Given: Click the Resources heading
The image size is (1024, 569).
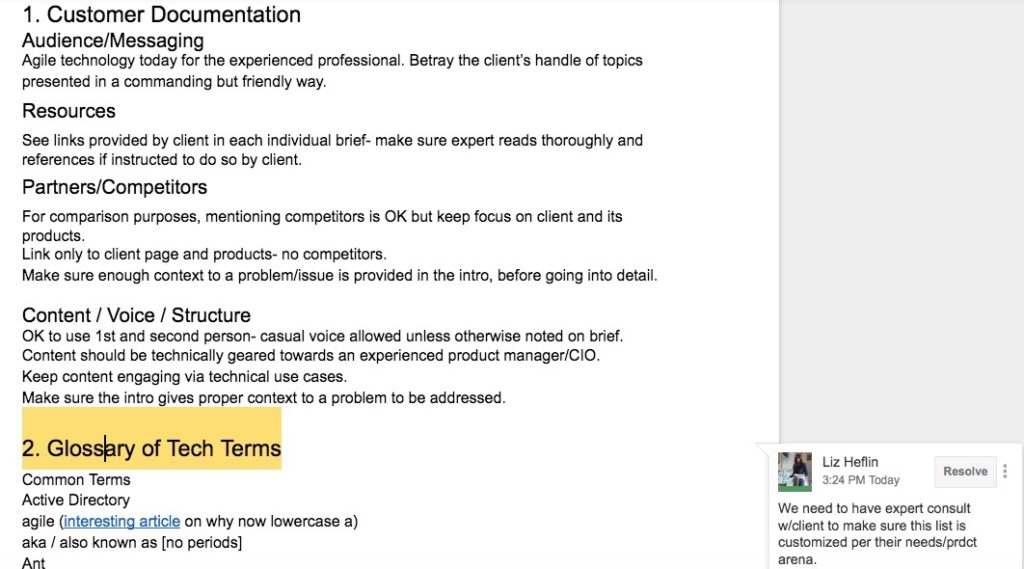Looking at the screenshot, I should [x=69, y=111].
